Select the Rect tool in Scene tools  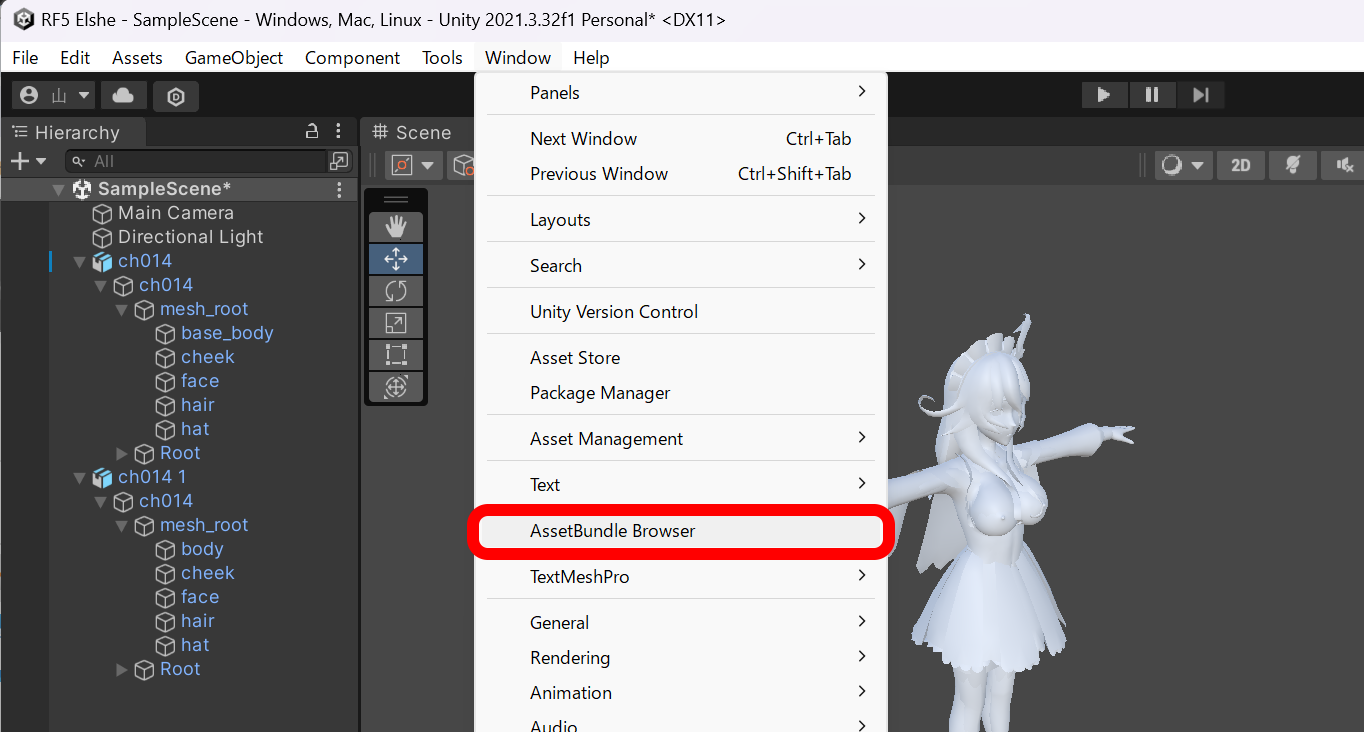click(x=396, y=355)
